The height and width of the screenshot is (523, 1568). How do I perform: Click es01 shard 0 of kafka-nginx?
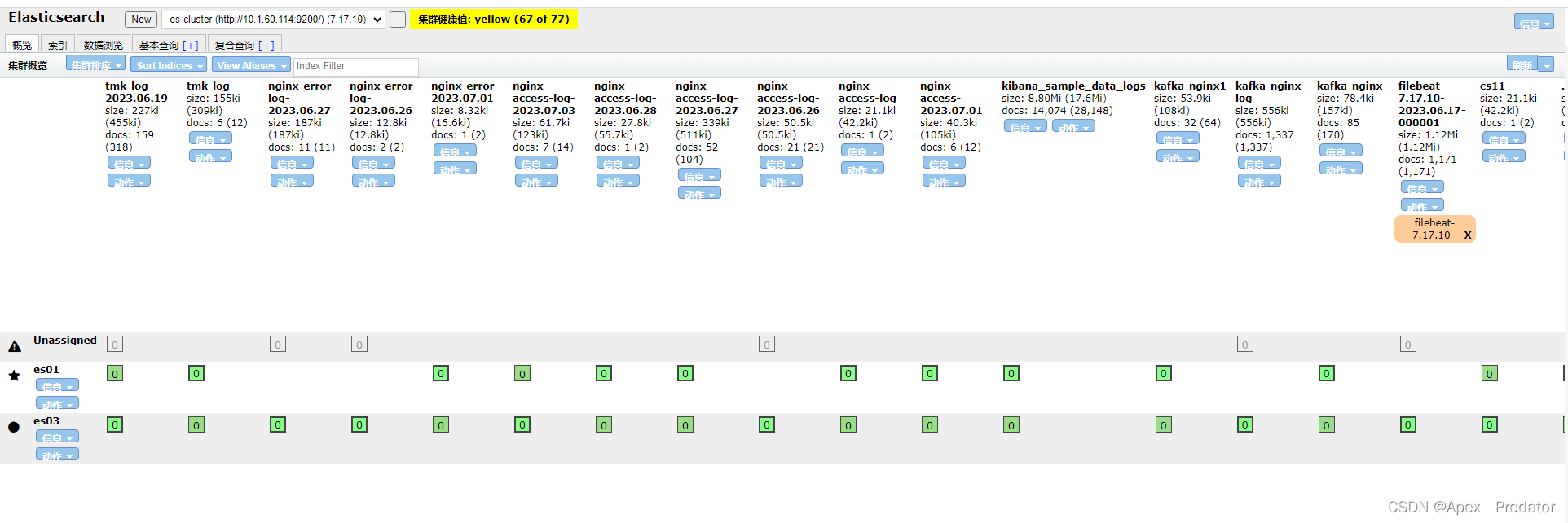coord(1327,373)
